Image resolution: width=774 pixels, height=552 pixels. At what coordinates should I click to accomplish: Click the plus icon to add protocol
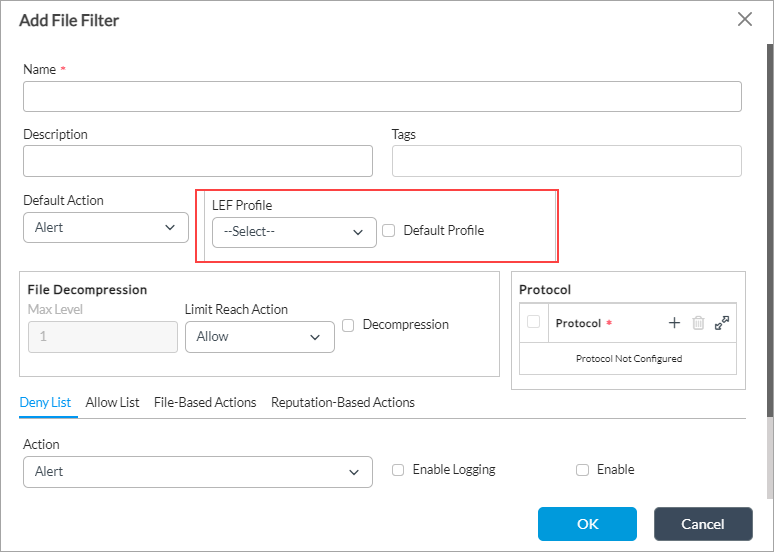pyautogui.click(x=674, y=323)
